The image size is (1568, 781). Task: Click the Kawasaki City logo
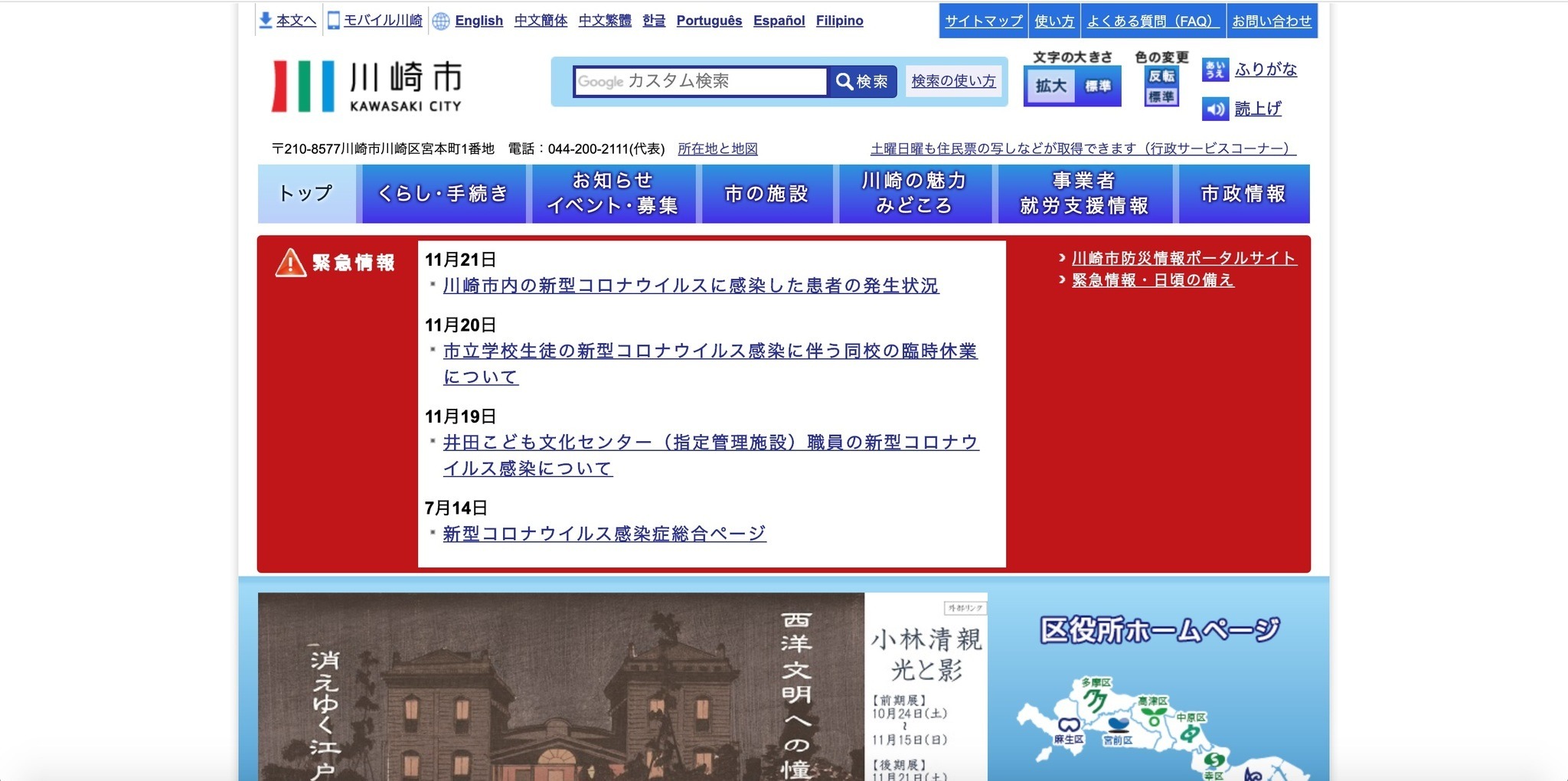tap(367, 86)
